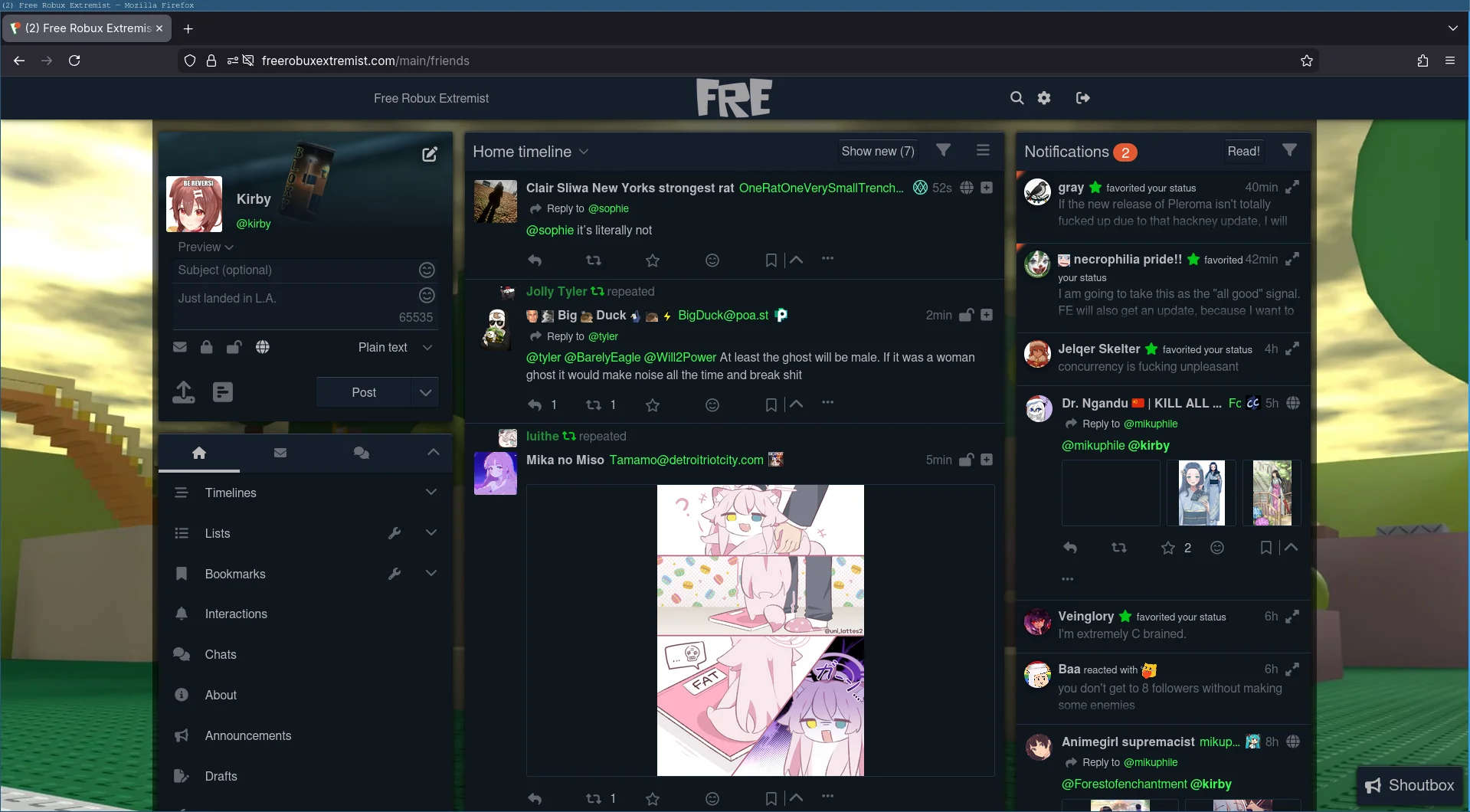Switch to the chats tab in navigation panel
1470x812 pixels.
click(362, 453)
